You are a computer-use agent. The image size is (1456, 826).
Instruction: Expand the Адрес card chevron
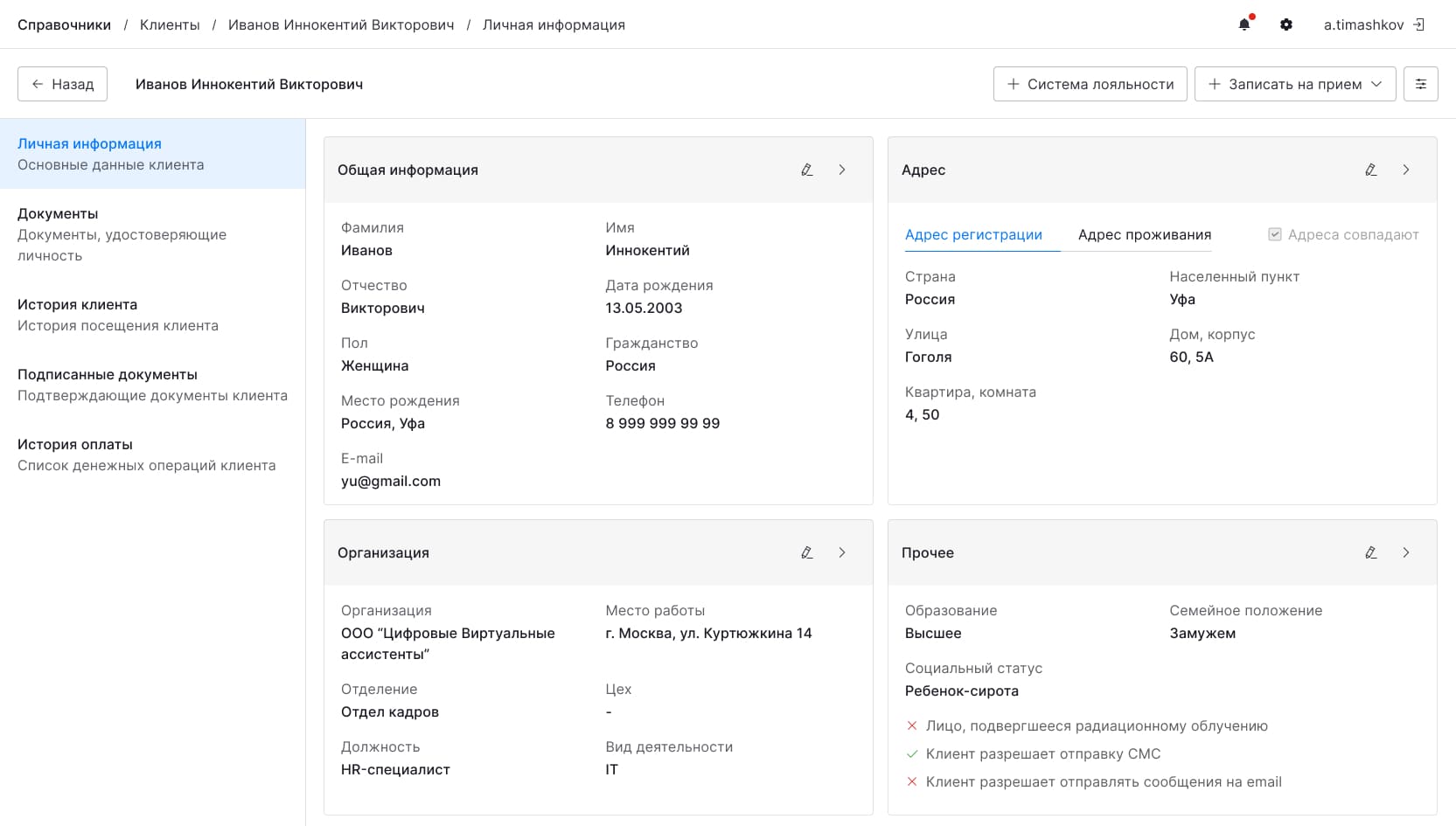click(1406, 170)
